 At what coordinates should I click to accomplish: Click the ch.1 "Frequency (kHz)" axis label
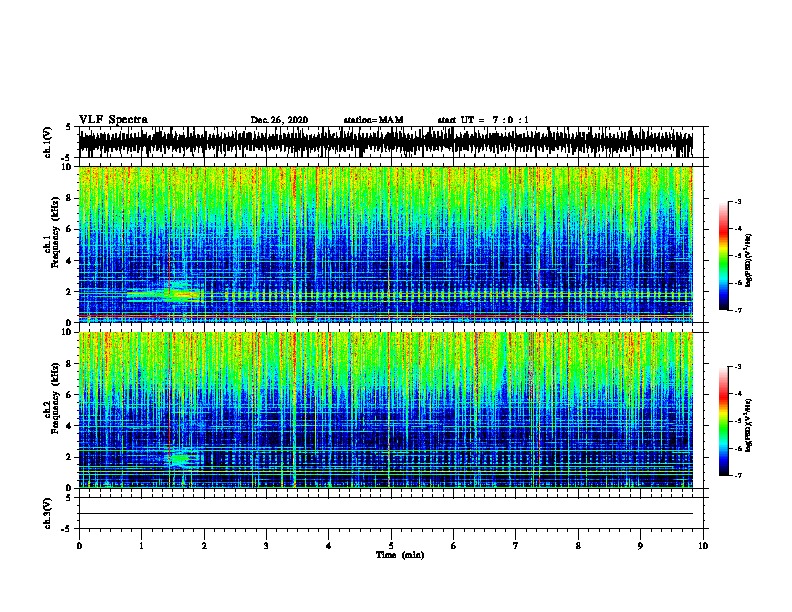pos(55,232)
